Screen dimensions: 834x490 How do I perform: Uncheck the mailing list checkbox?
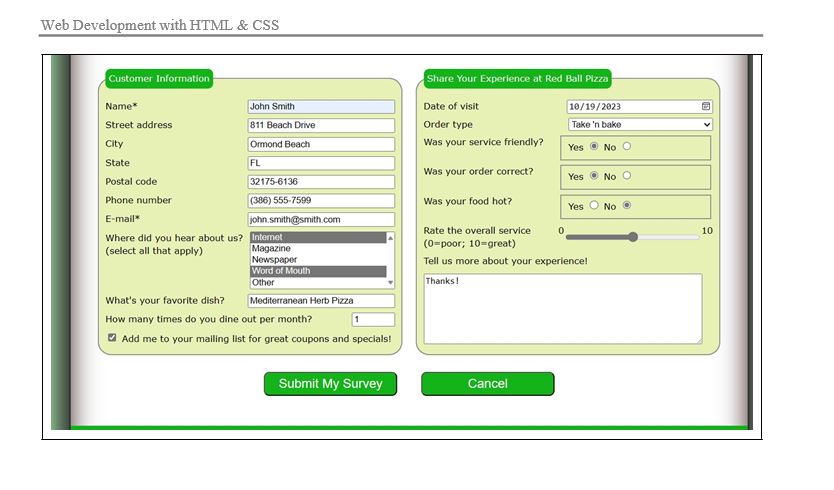112,337
